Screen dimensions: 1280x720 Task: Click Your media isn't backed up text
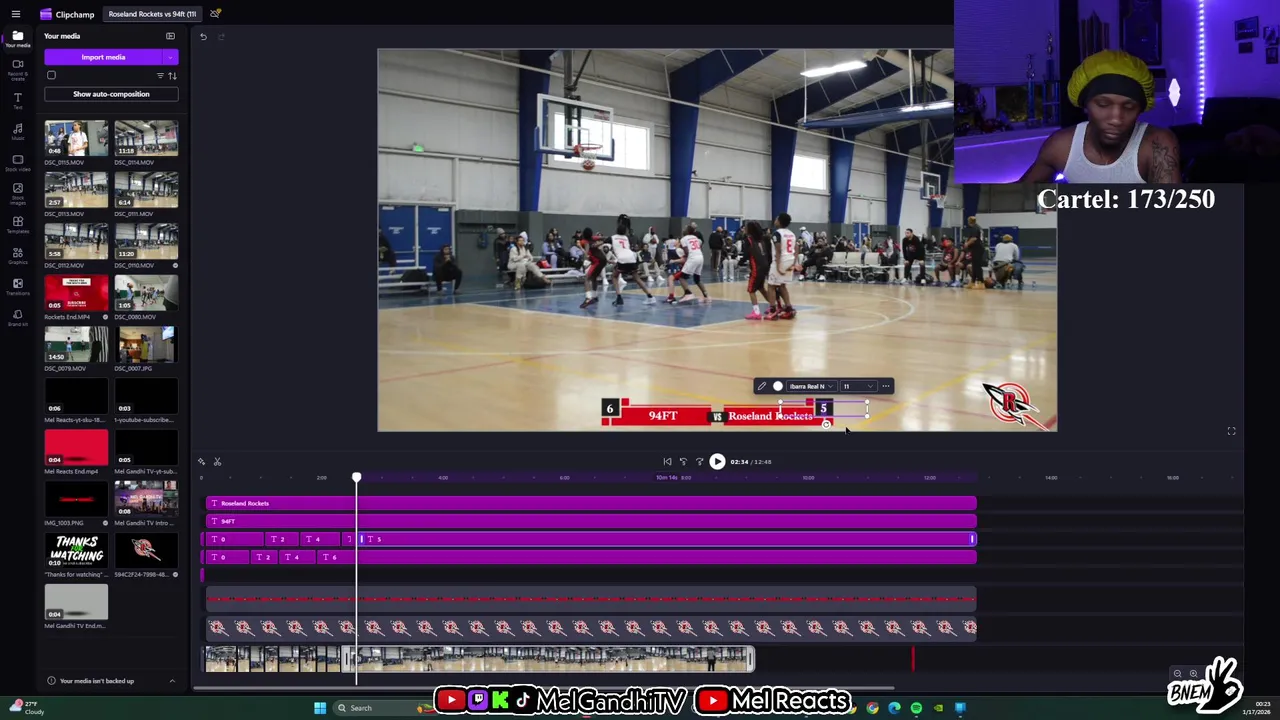point(97,681)
